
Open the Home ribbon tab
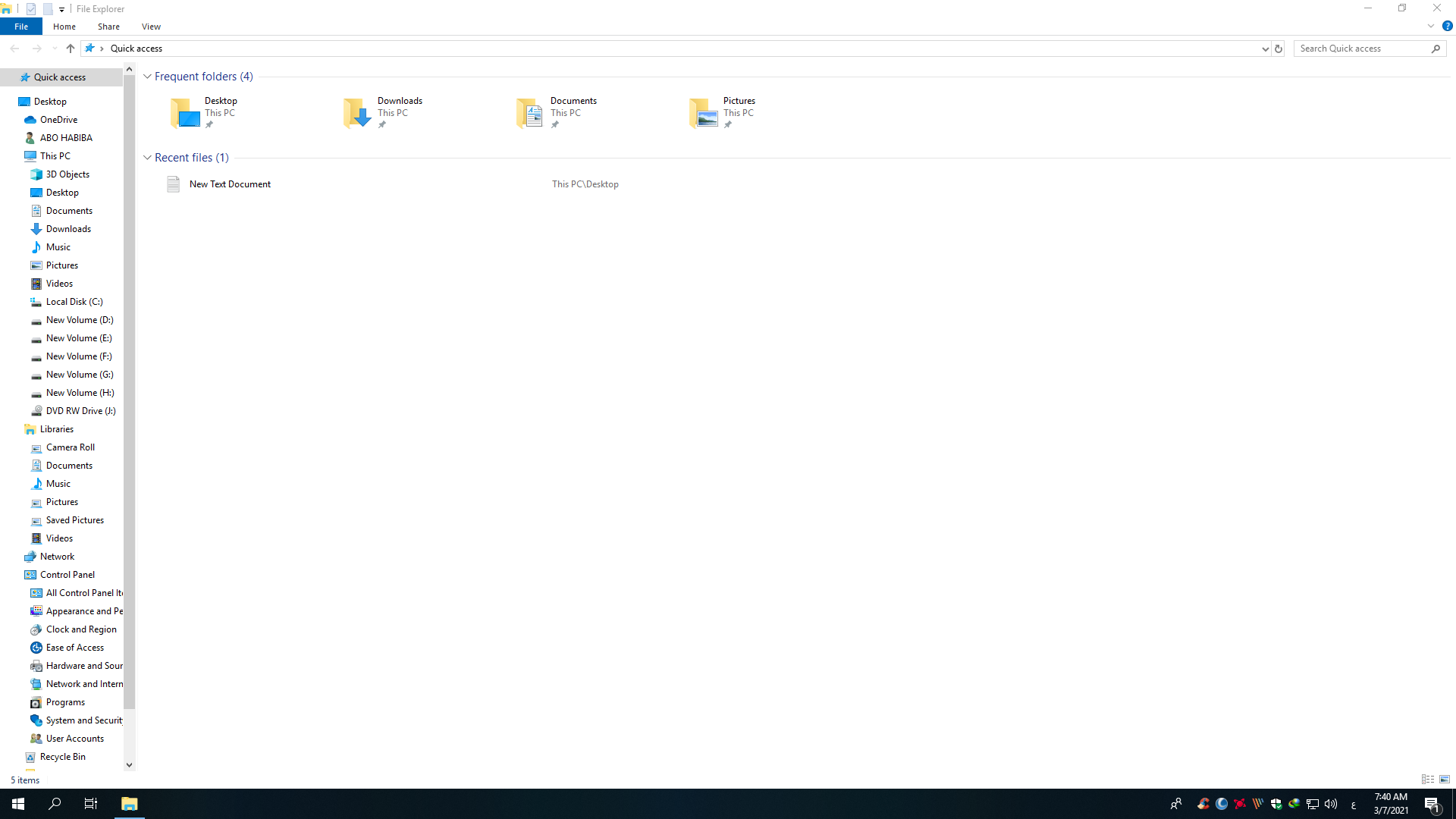coord(64,27)
